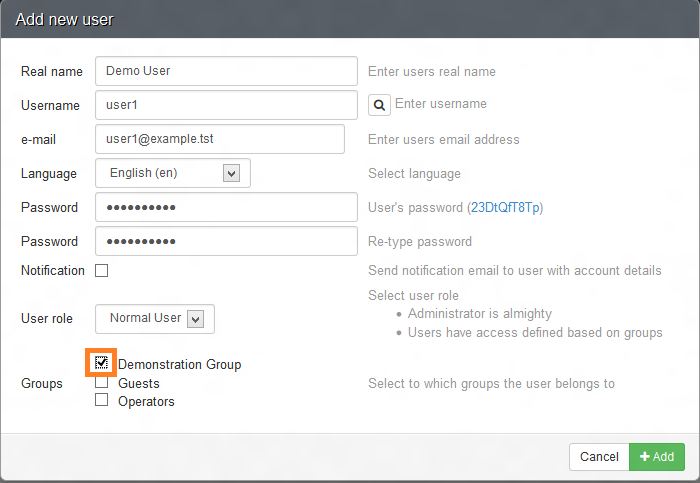Viewport: 700px width, 483px height.
Task: Uncheck the Demonstration Group checkbox
Action: [x=101, y=362]
